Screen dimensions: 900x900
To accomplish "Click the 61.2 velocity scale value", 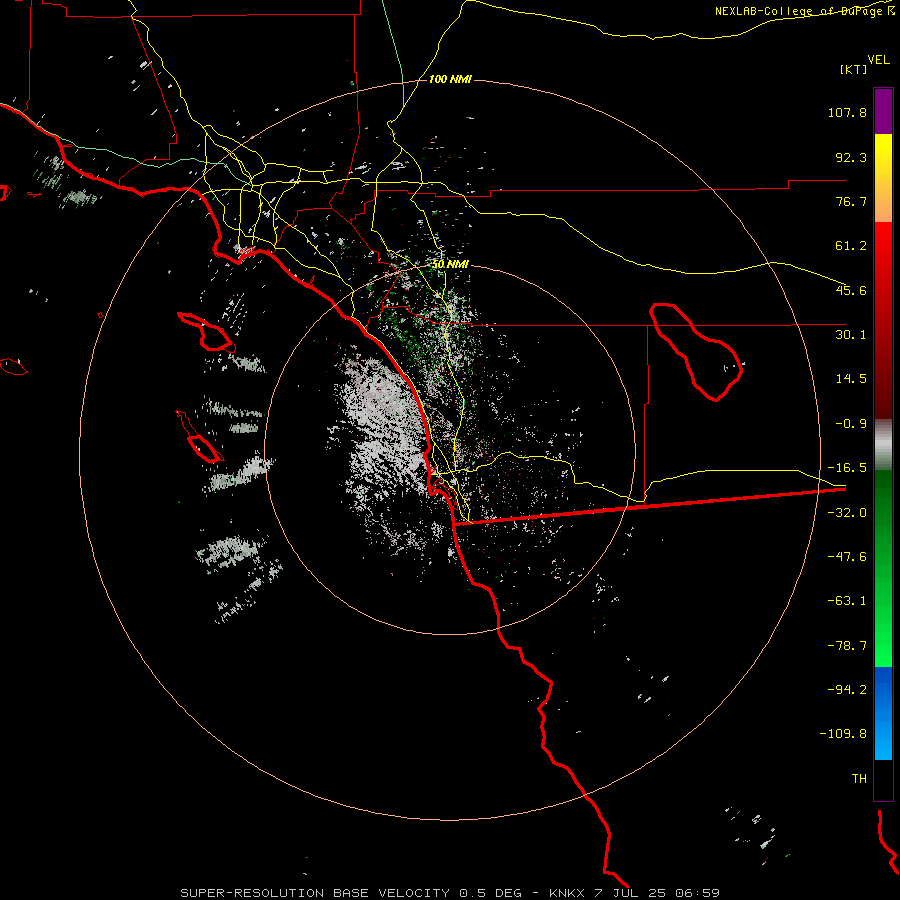I will (851, 246).
